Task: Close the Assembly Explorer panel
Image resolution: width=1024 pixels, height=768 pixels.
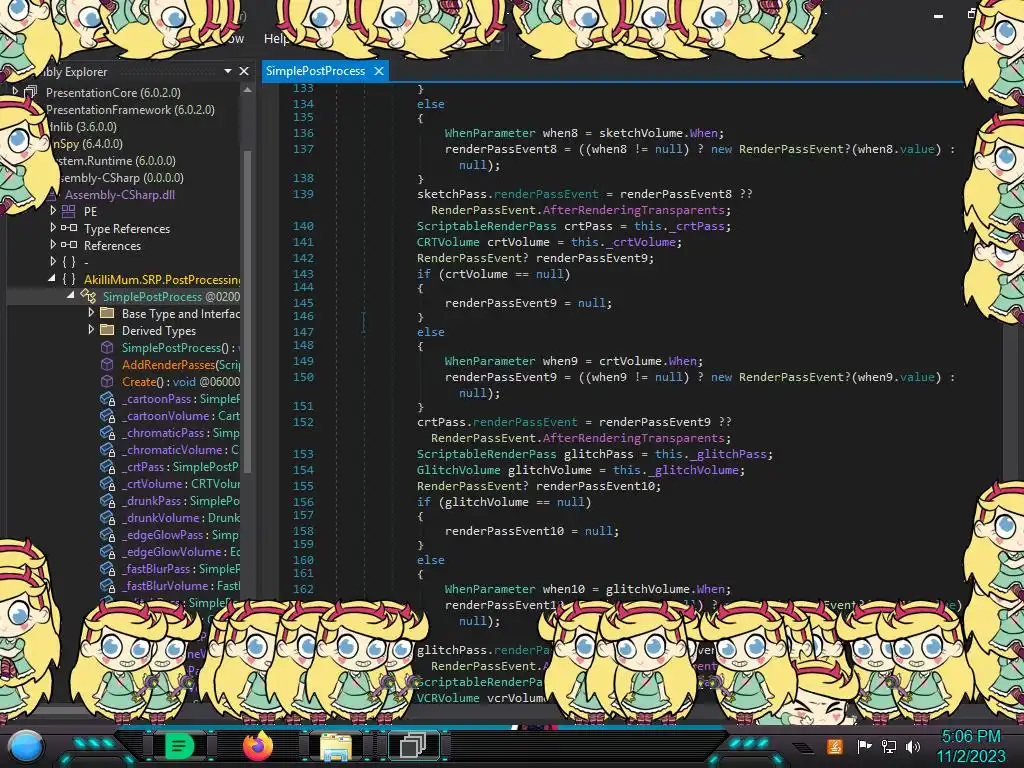Action: click(x=244, y=71)
